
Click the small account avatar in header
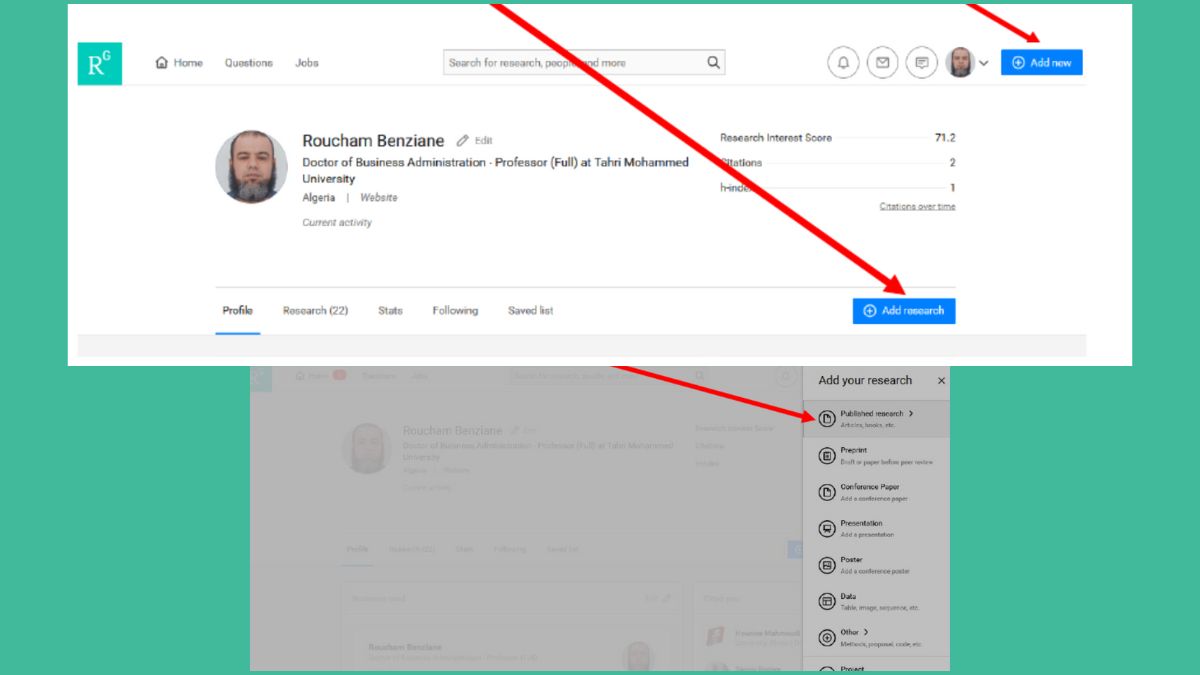pyautogui.click(x=960, y=62)
